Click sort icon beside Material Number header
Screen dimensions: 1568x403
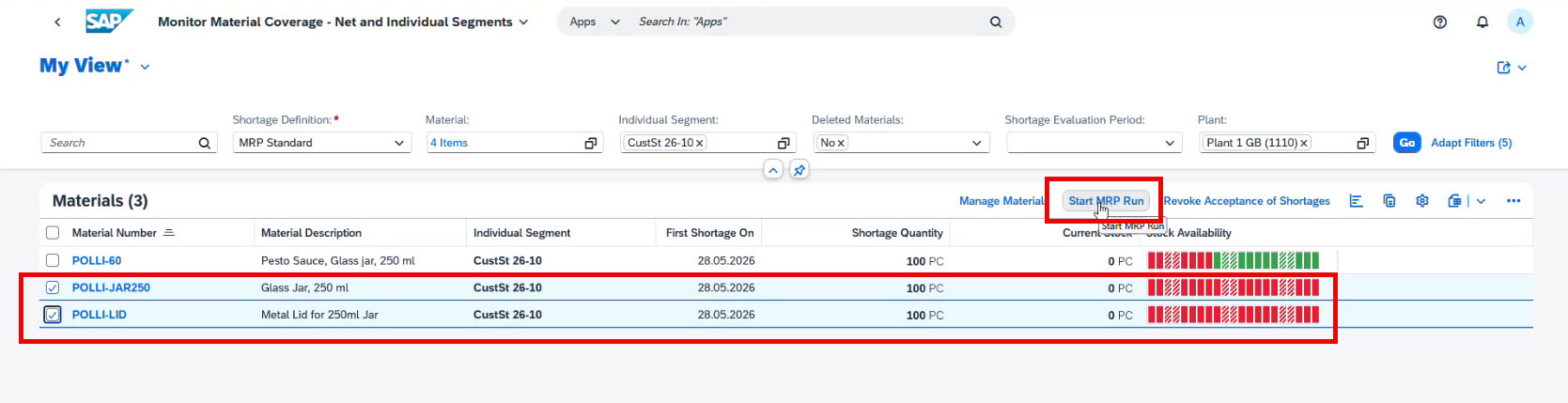click(x=169, y=233)
